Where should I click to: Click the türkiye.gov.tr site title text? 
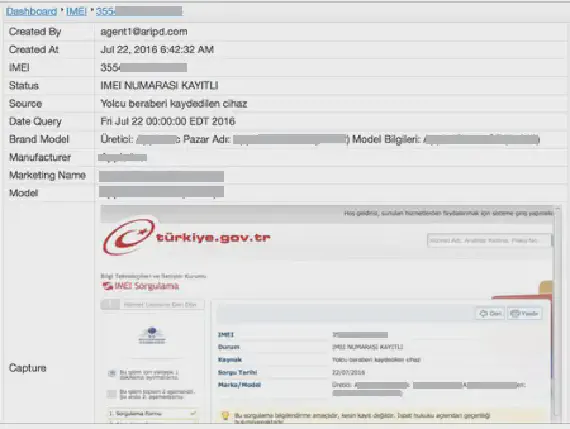[213, 237]
